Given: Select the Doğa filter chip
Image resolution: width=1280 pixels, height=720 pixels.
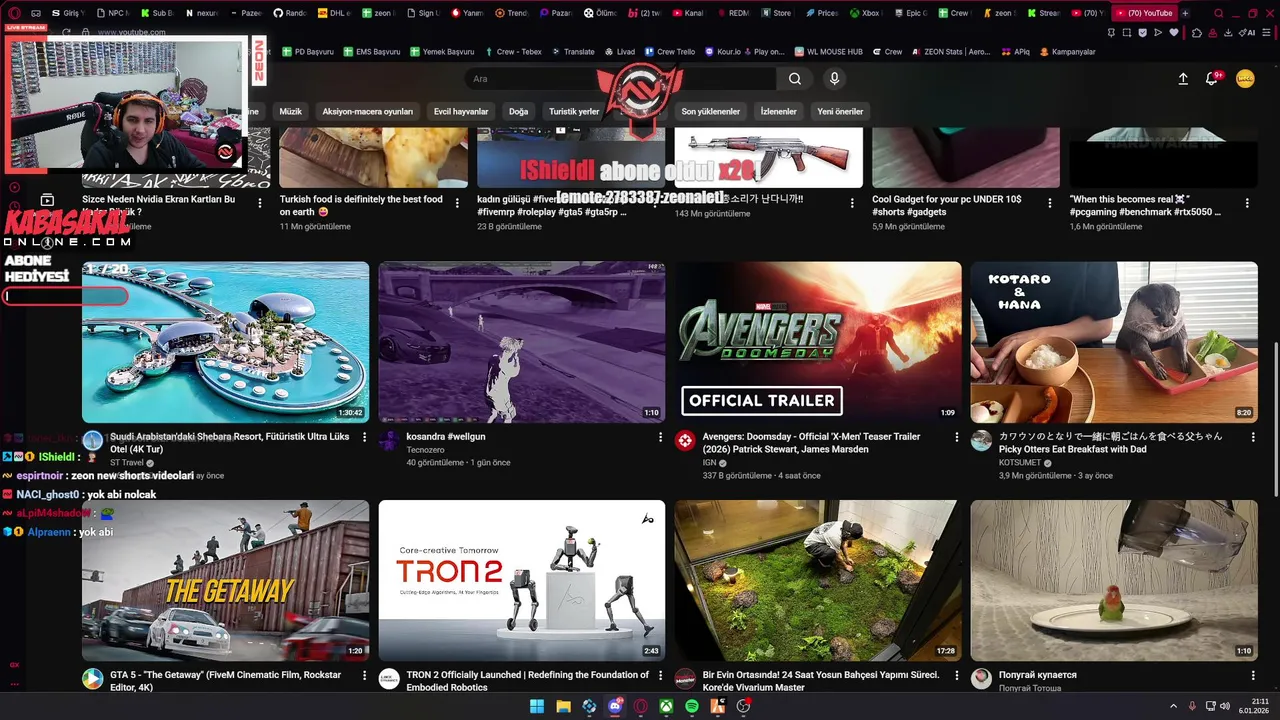Looking at the screenshot, I should click(x=518, y=111).
